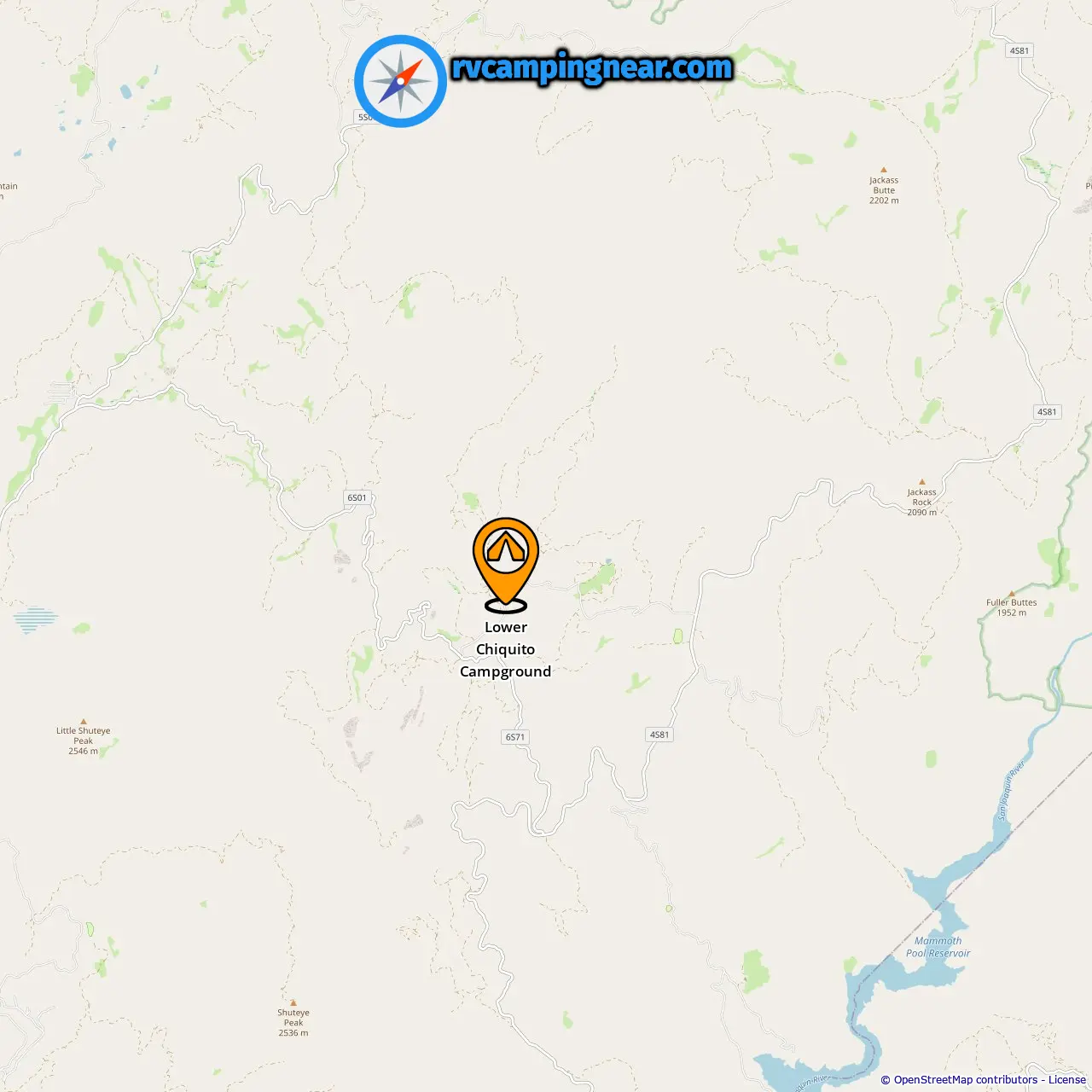Click the Fuller Buttes peak triangle

pos(1012,593)
